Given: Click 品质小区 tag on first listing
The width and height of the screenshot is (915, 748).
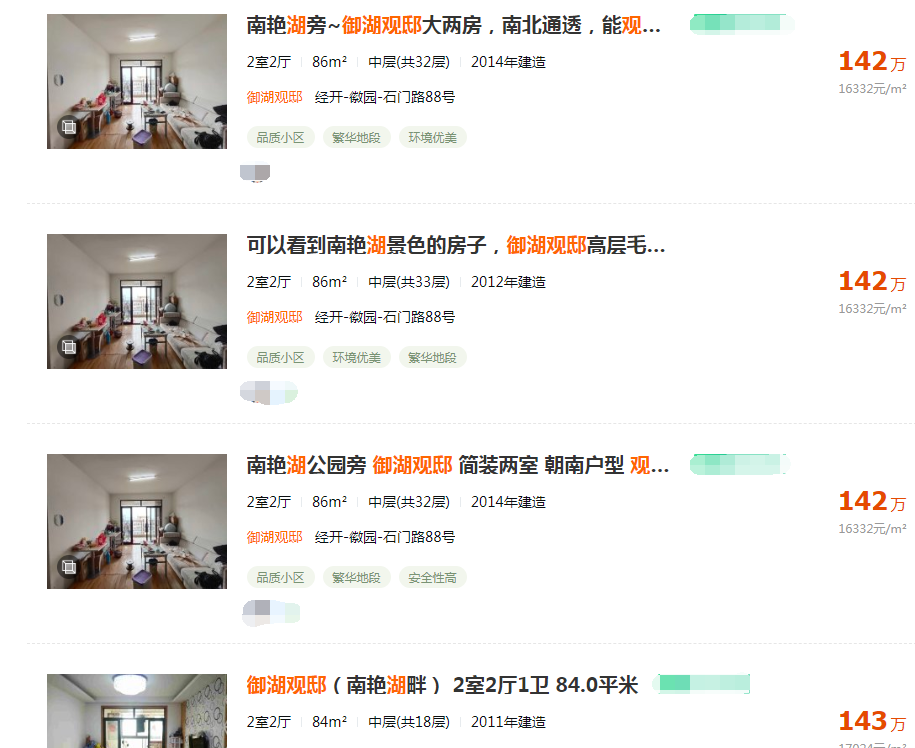Looking at the screenshot, I should pyautogui.click(x=281, y=138).
